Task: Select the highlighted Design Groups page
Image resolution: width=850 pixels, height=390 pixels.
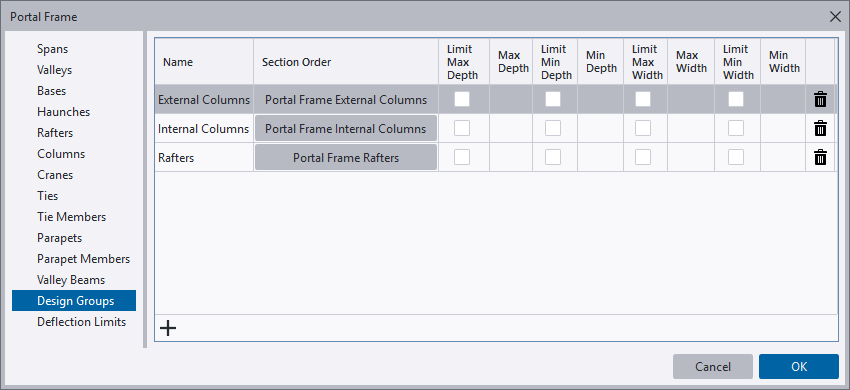Action: 74,301
